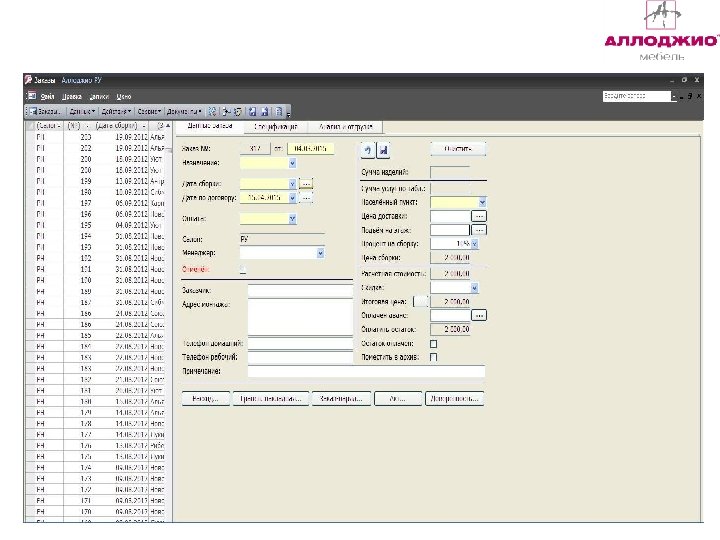The image size is (720, 540).
Task: Click the ellipsis button beside Подъём на этаж
Action: (479, 230)
